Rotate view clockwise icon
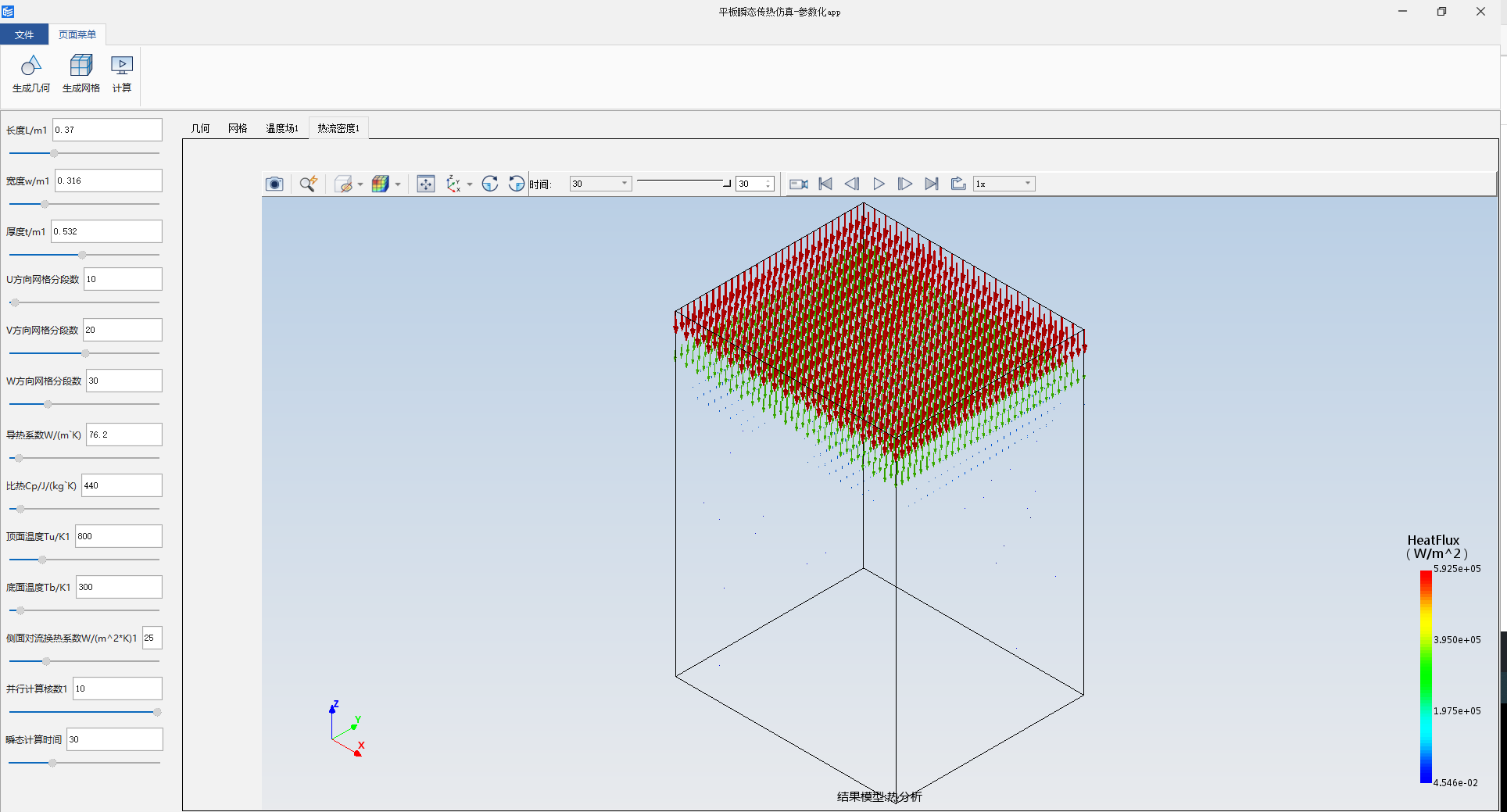1507x812 pixels. [x=490, y=184]
